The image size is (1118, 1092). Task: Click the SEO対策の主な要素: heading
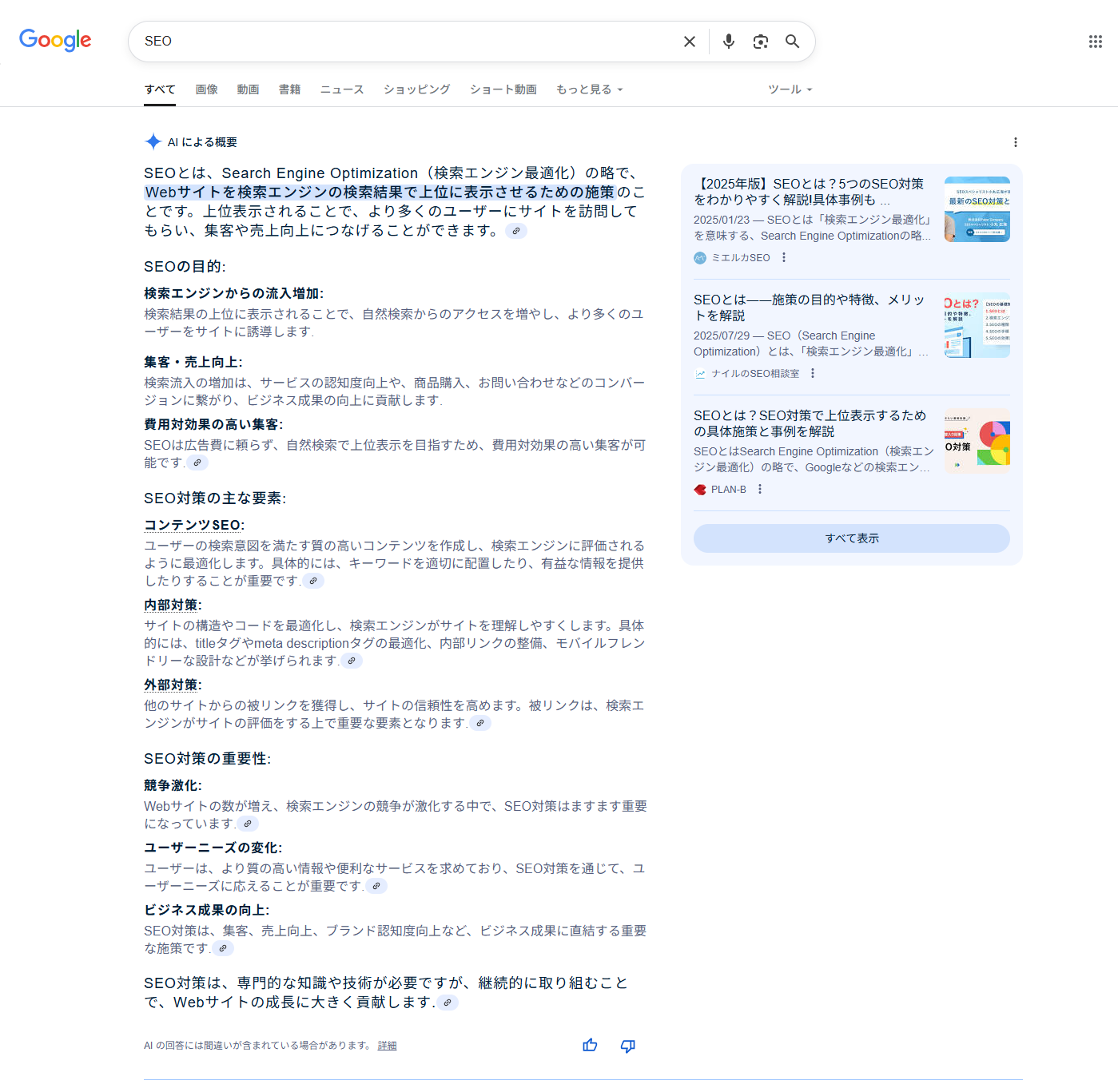click(x=215, y=498)
